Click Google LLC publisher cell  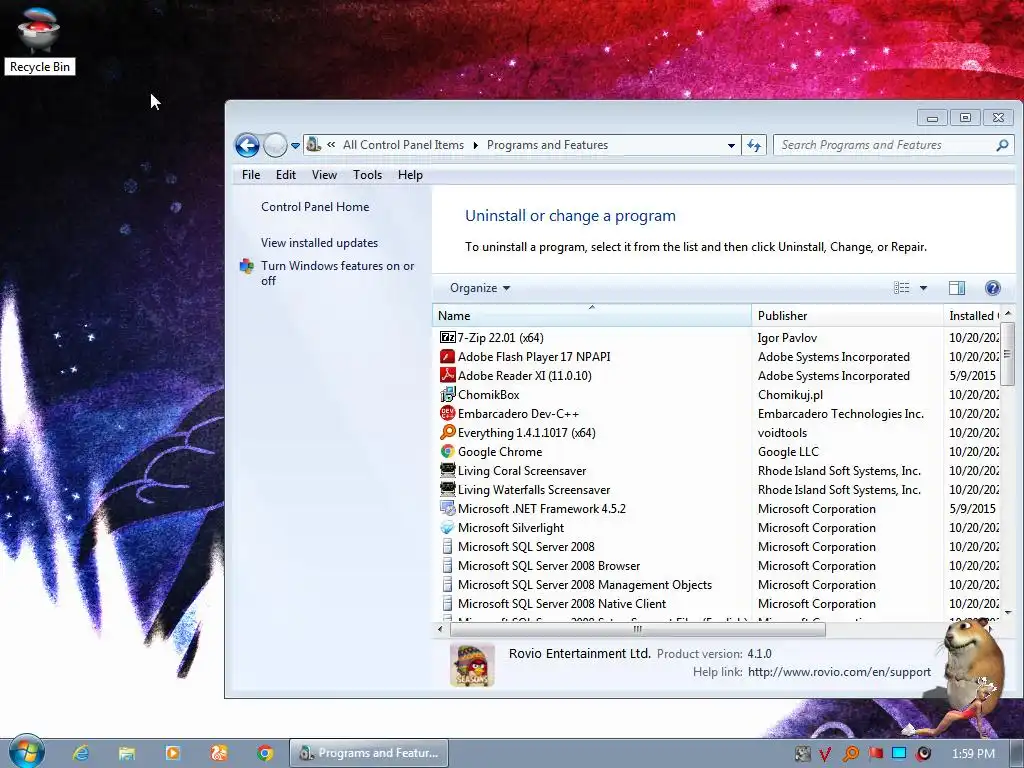pos(788,451)
